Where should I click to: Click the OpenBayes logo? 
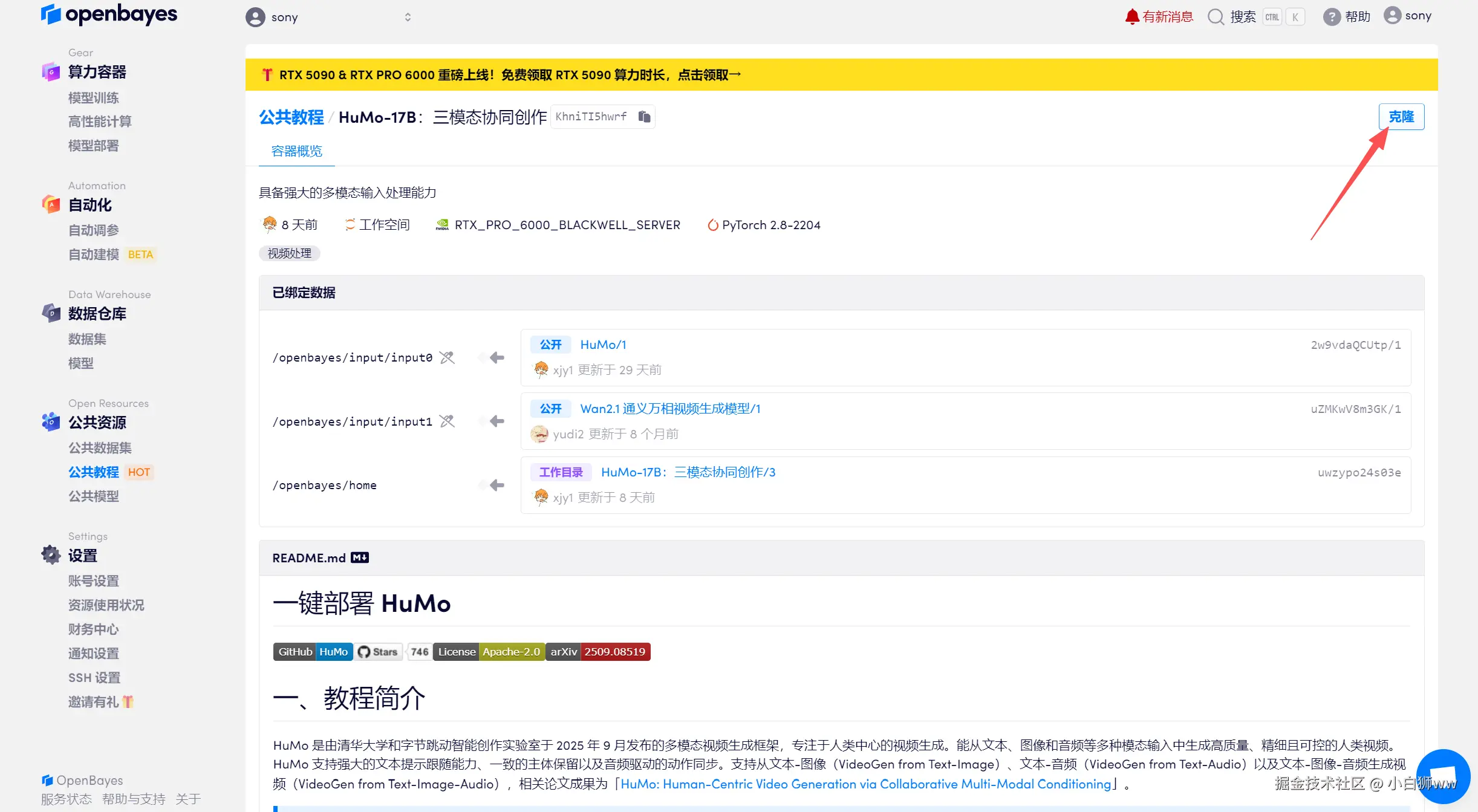click(x=109, y=14)
